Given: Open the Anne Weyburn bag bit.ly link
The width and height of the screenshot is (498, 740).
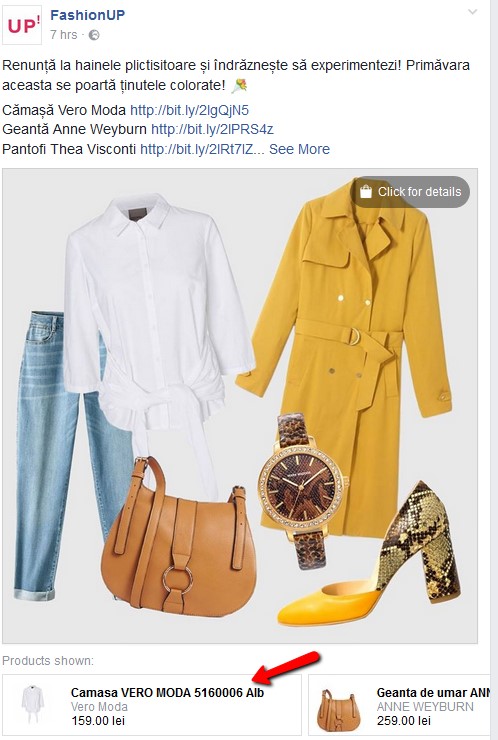Looking at the screenshot, I should click(212, 129).
